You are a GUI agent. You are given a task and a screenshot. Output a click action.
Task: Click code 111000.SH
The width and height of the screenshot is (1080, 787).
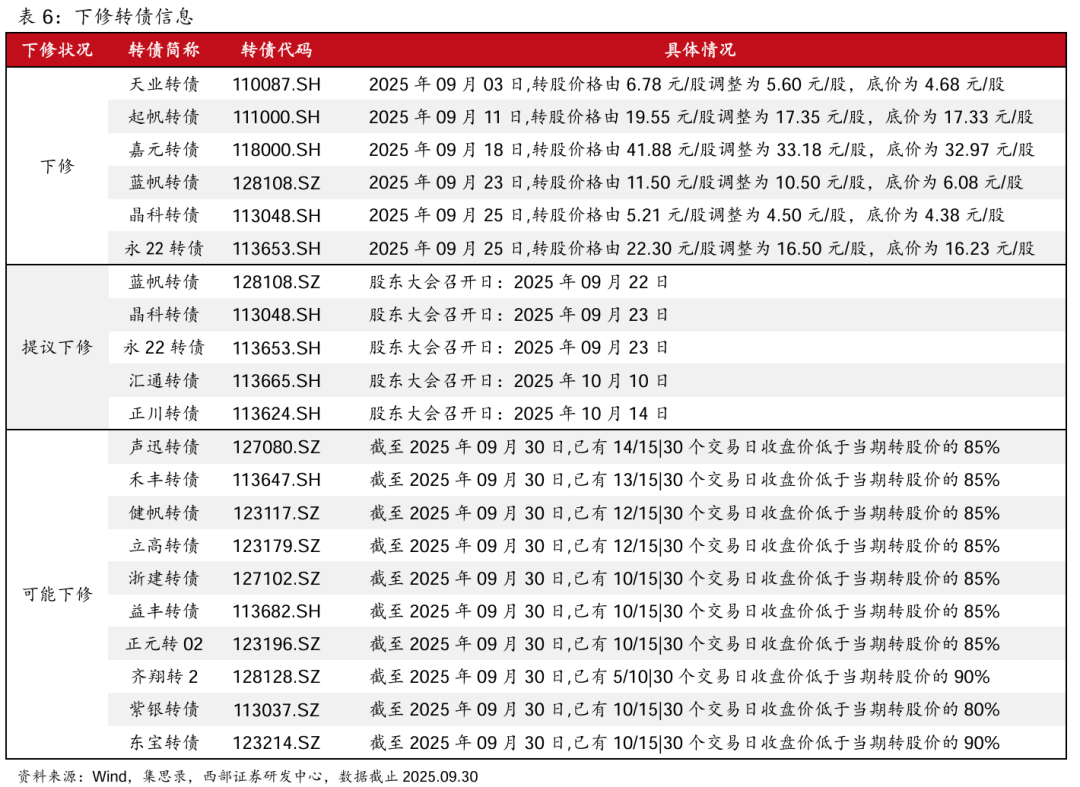click(276, 117)
